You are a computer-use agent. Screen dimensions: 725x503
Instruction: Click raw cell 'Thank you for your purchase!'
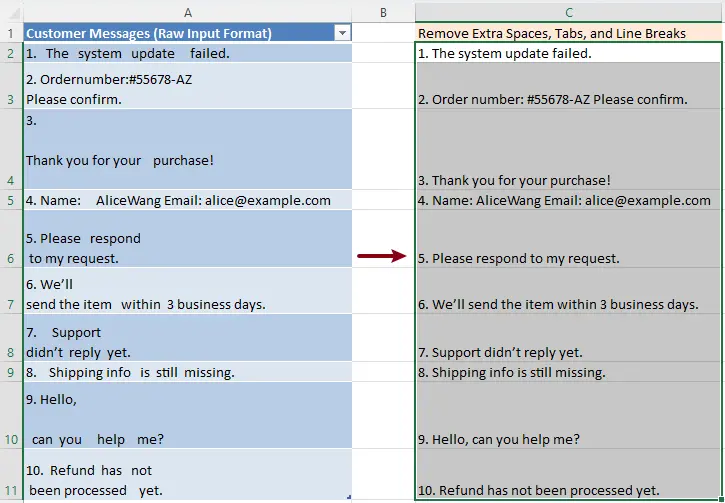pyautogui.click(x=187, y=150)
